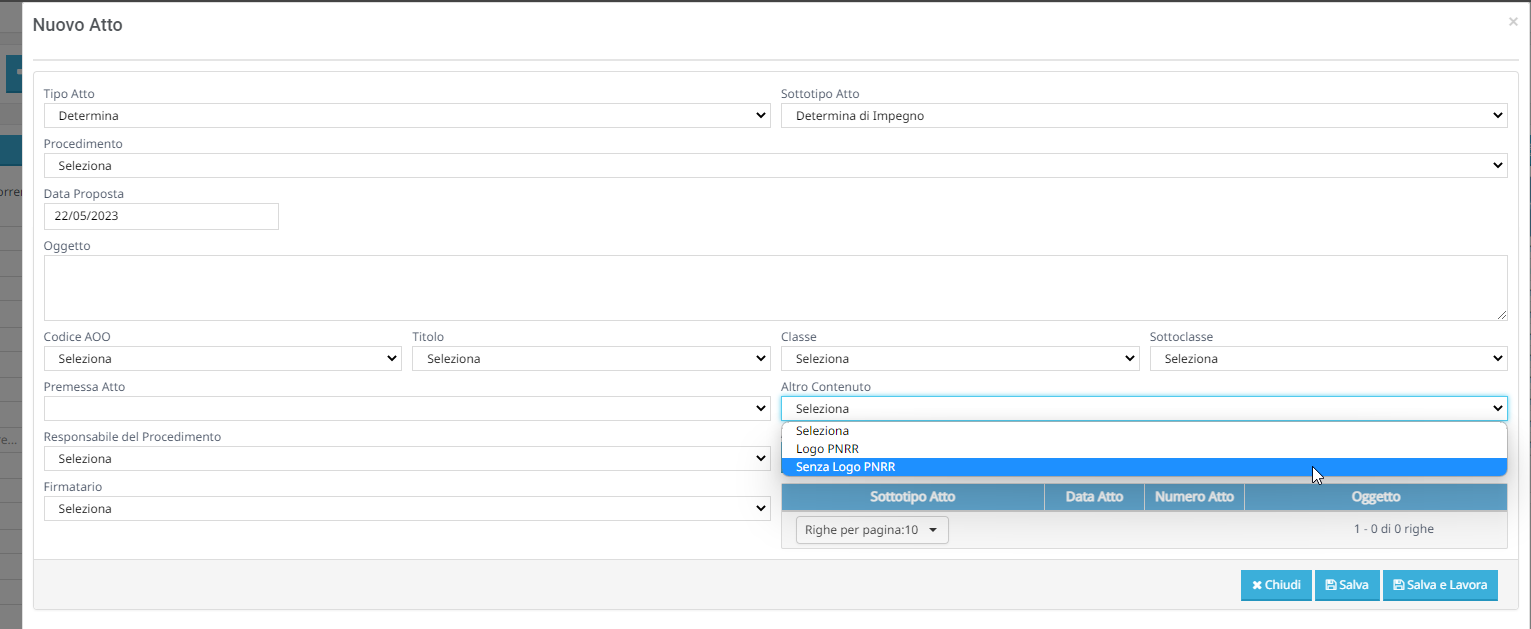Click the Data Proposta date field
This screenshot has width=1531, height=629.
coord(161,216)
